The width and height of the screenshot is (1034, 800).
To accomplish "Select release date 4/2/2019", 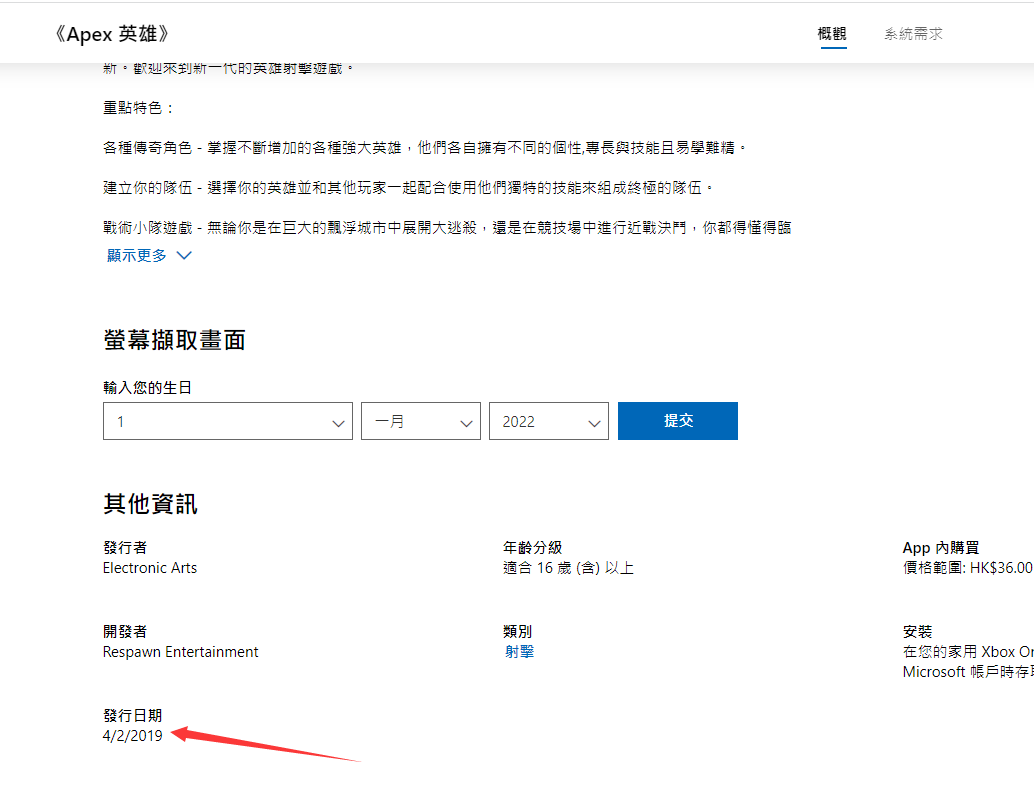I will click(x=133, y=736).
